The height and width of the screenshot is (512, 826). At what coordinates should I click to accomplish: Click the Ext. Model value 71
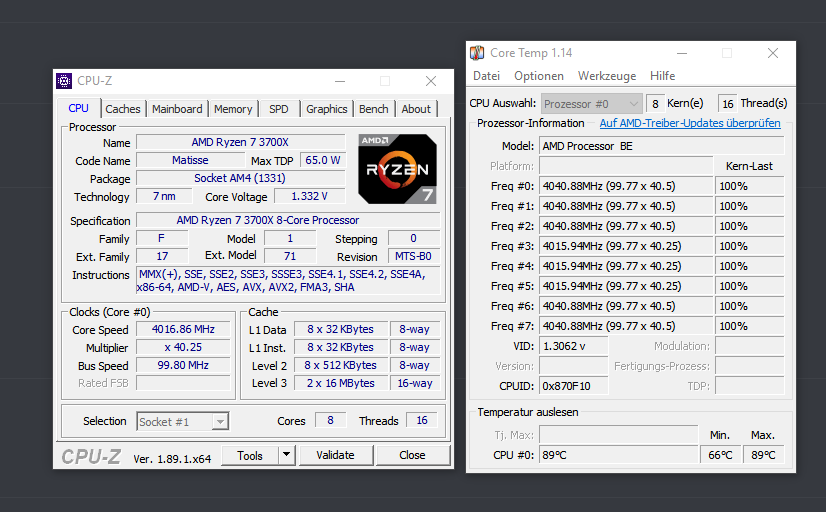click(290, 257)
